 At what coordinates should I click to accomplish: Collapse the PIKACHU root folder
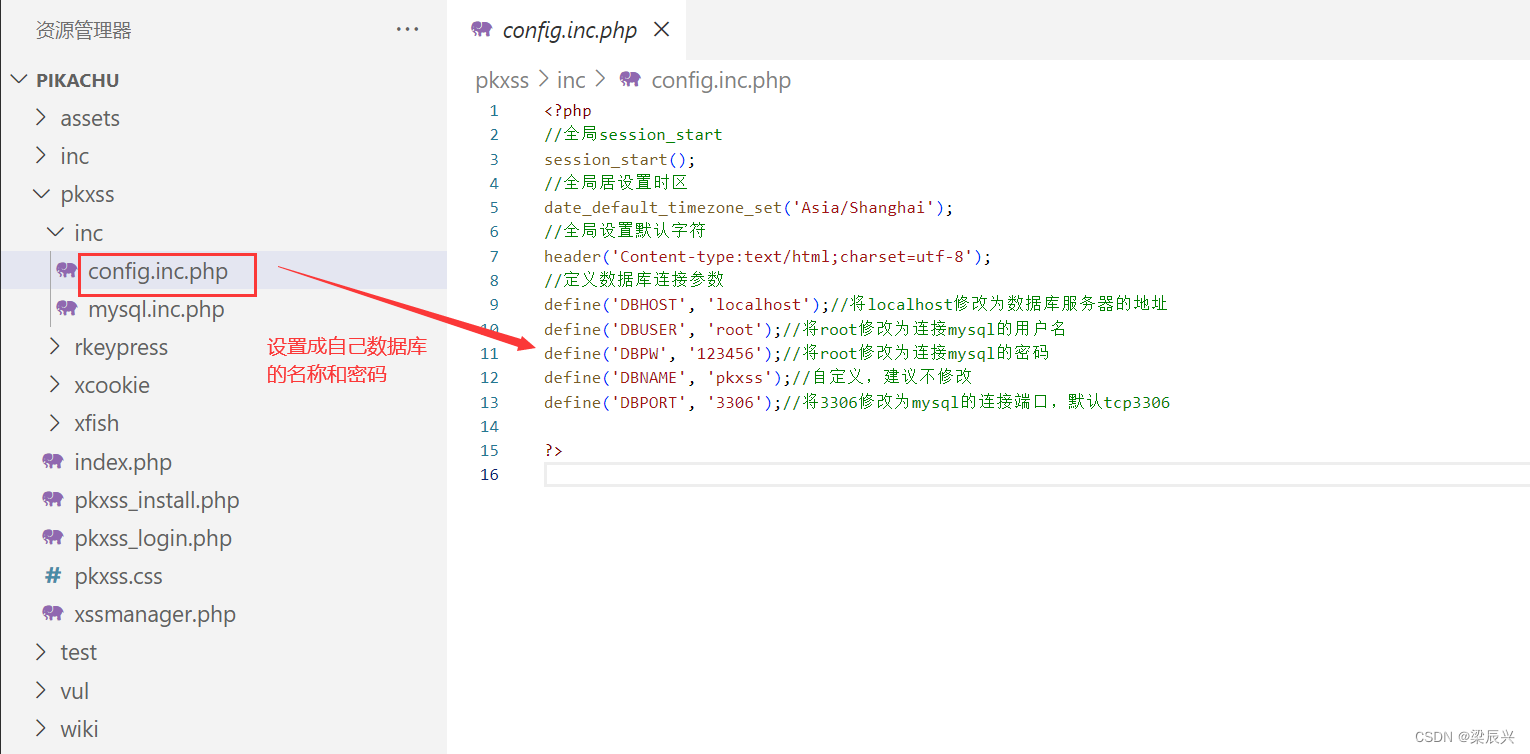coord(20,80)
